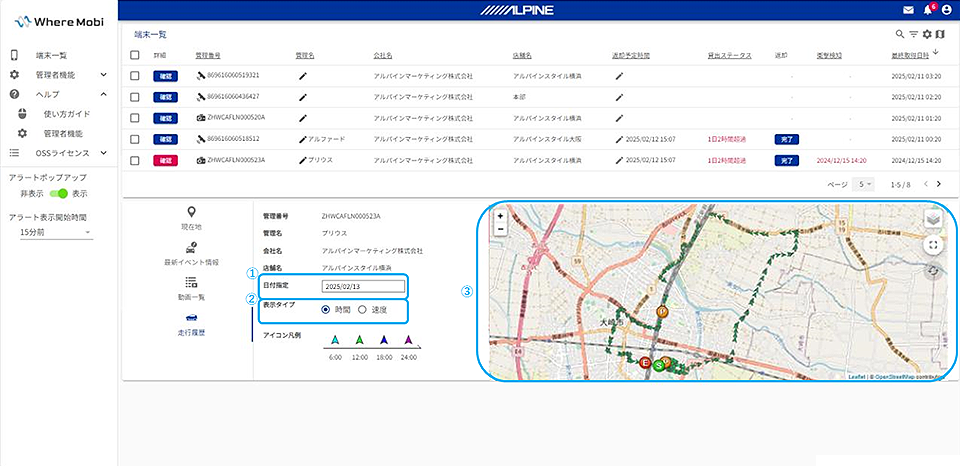Viewport: 960px width, 466px height.
Task: Open the アラート表示開始時間 15分前 dropdown
Action: (56, 233)
